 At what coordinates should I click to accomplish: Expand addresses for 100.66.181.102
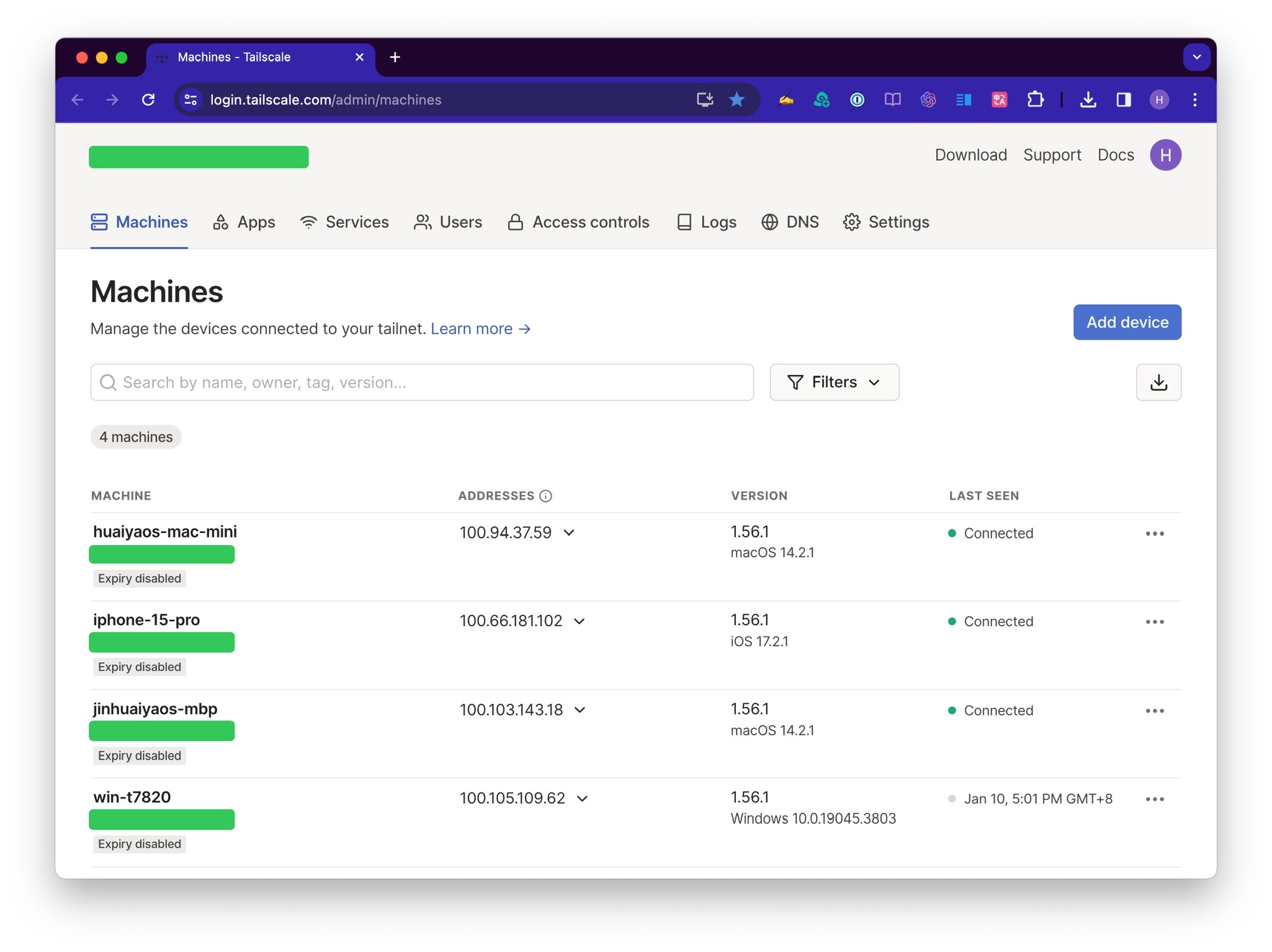tap(580, 621)
